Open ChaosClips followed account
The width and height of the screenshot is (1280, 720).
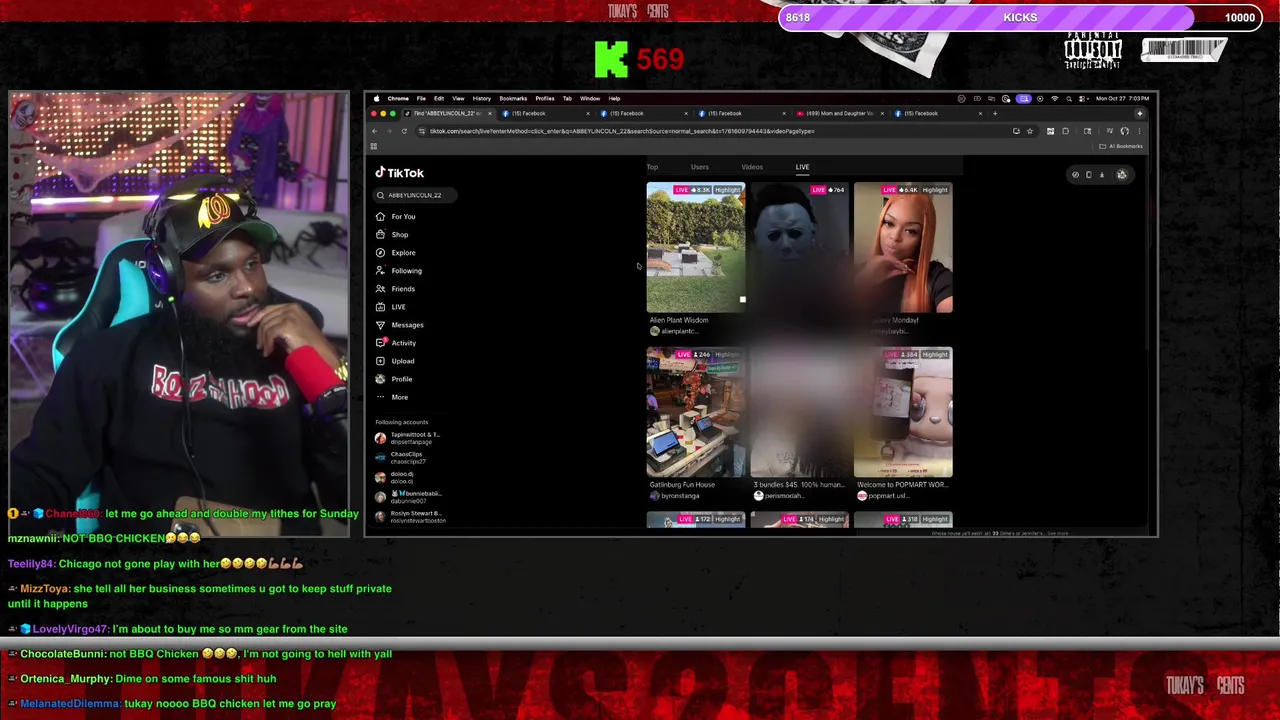point(402,457)
